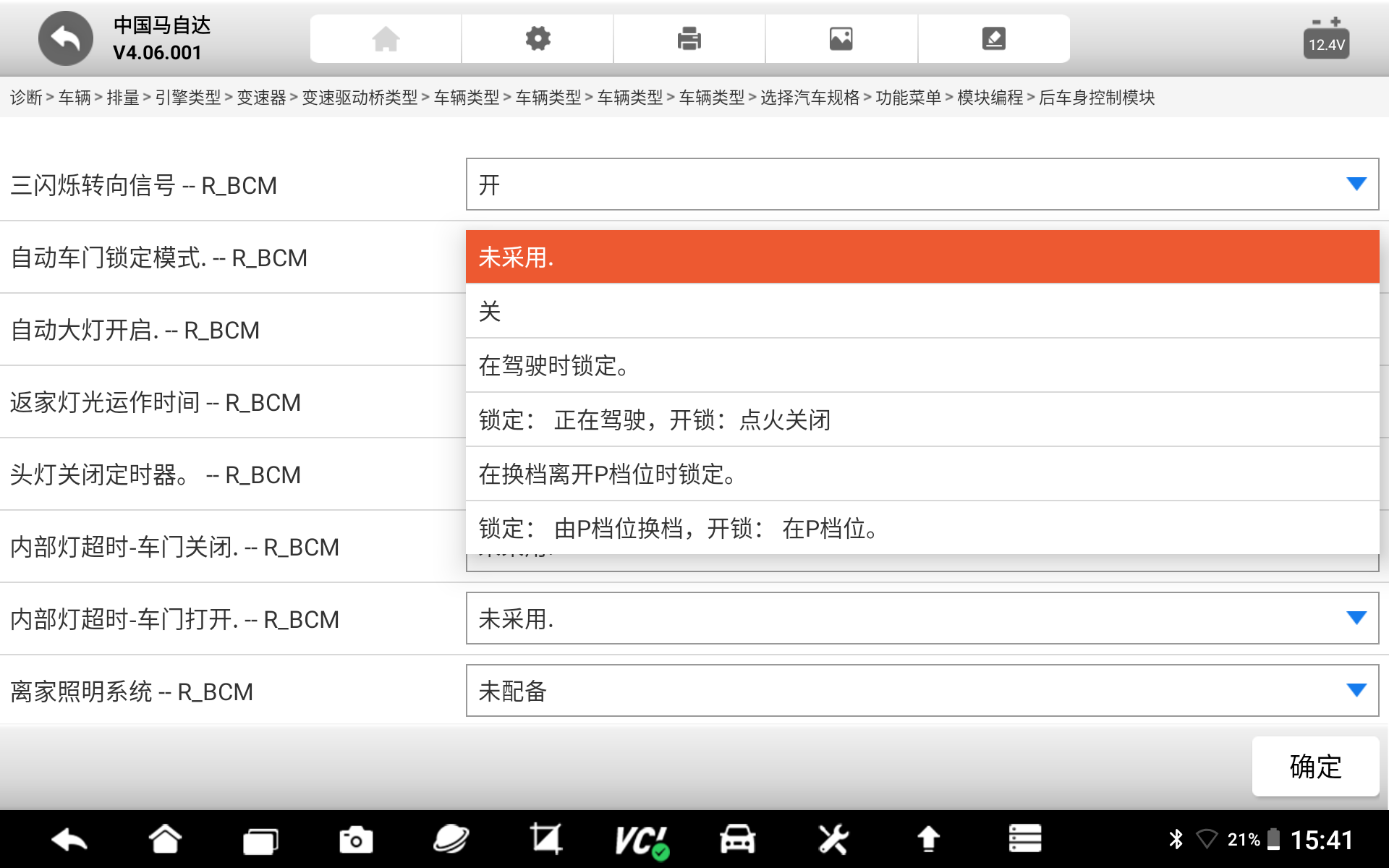This screenshot has width=1389, height=868.
Task: Open settings gear in top toolbar
Action: (538, 39)
